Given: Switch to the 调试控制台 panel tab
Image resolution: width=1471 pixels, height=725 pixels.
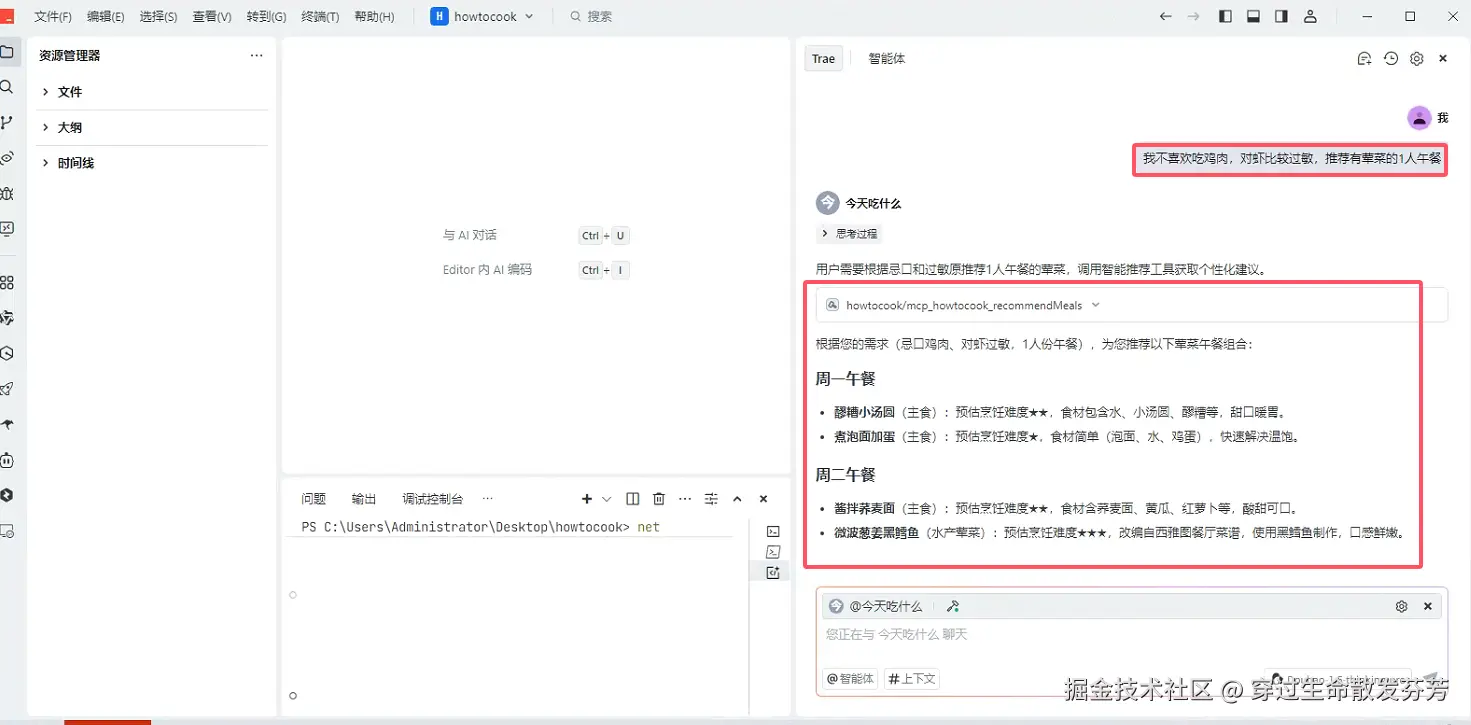Looking at the screenshot, I should (x=433, y=499).
